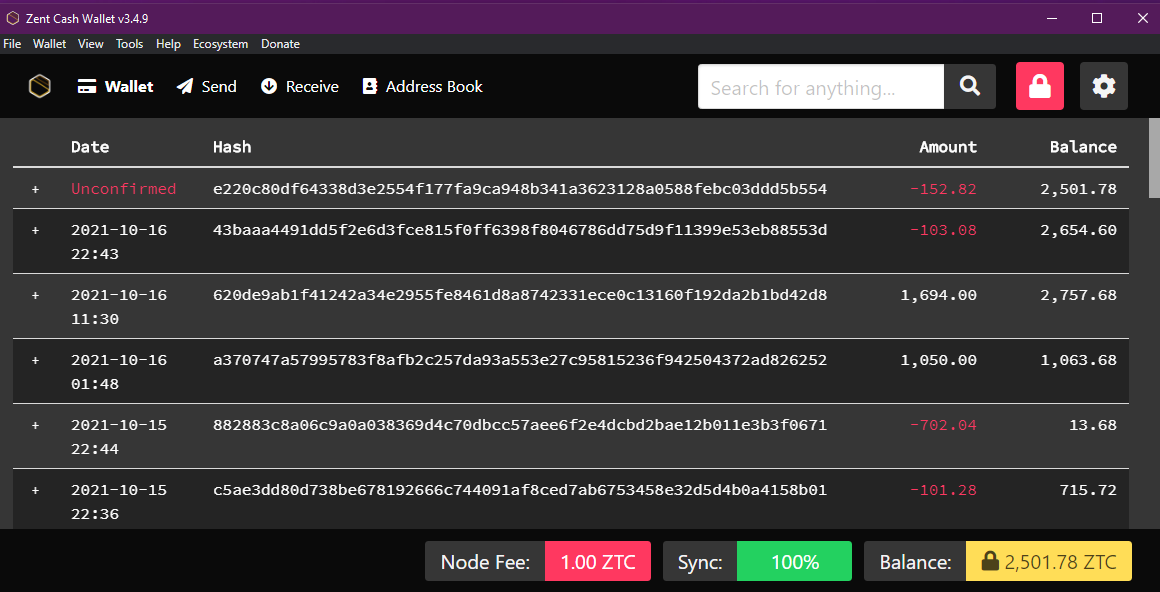Expand the 2021-10-16 22:43 transaction
The width and height of the screenshot is (1160, 592).
[x=35, y=230]
